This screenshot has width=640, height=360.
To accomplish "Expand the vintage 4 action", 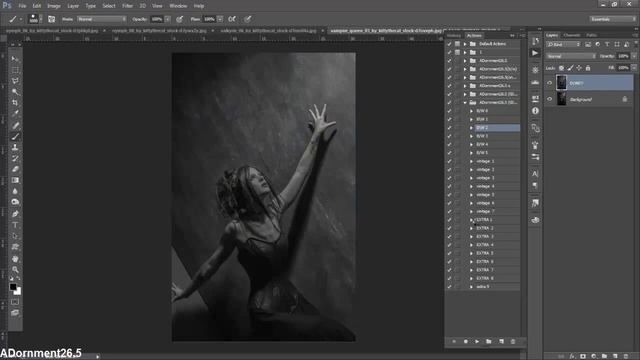I will pyautogui.click(x=471, y=187).
